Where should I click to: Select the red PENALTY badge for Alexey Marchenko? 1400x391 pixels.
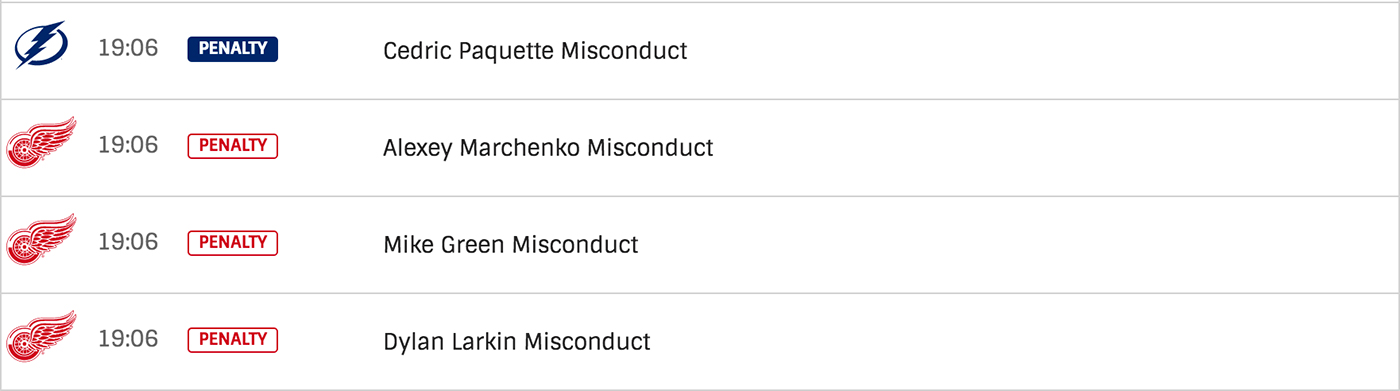[232, 146]
